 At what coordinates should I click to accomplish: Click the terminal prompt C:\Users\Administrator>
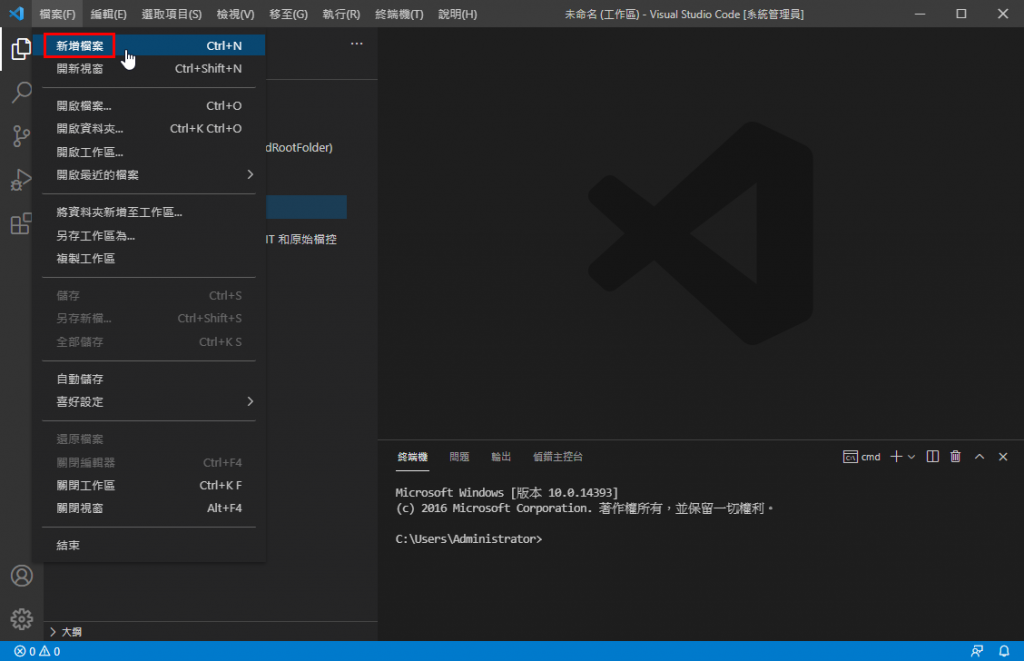[468, 539]
